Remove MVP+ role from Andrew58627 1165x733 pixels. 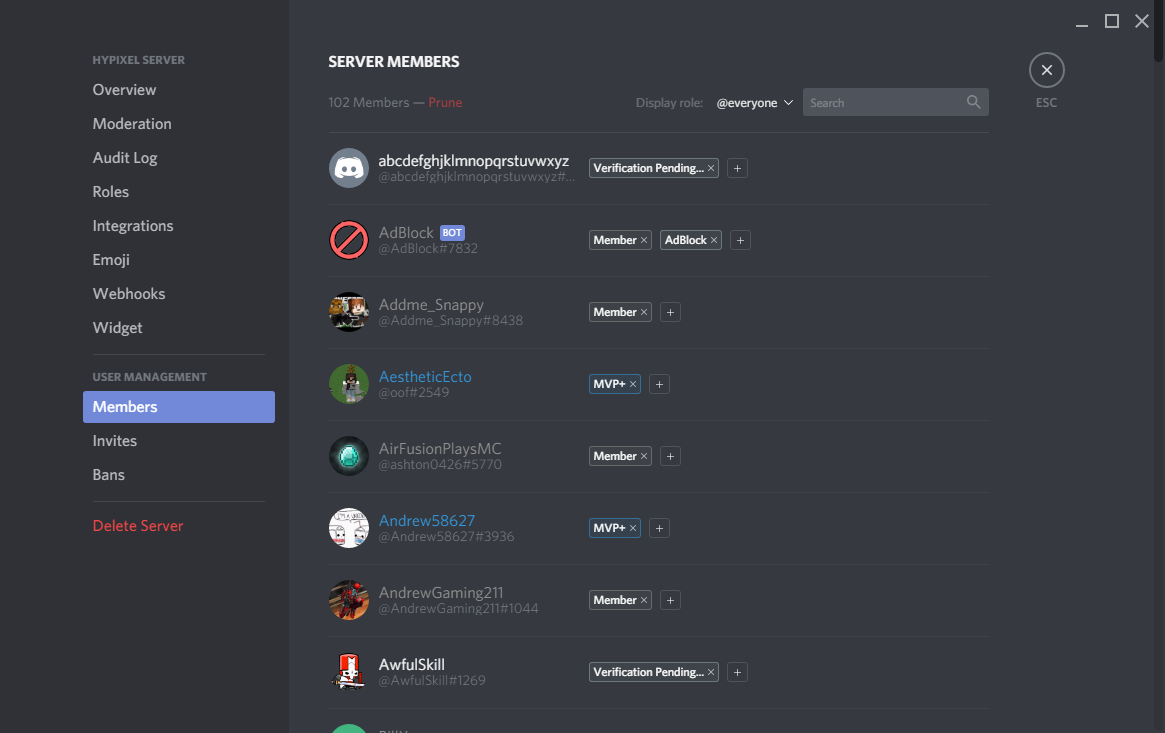[x=632, y=528]
